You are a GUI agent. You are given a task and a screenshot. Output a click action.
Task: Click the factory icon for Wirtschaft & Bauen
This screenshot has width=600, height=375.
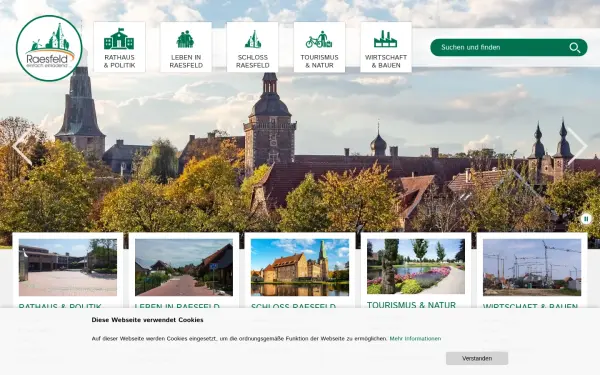tap(385, 39)
